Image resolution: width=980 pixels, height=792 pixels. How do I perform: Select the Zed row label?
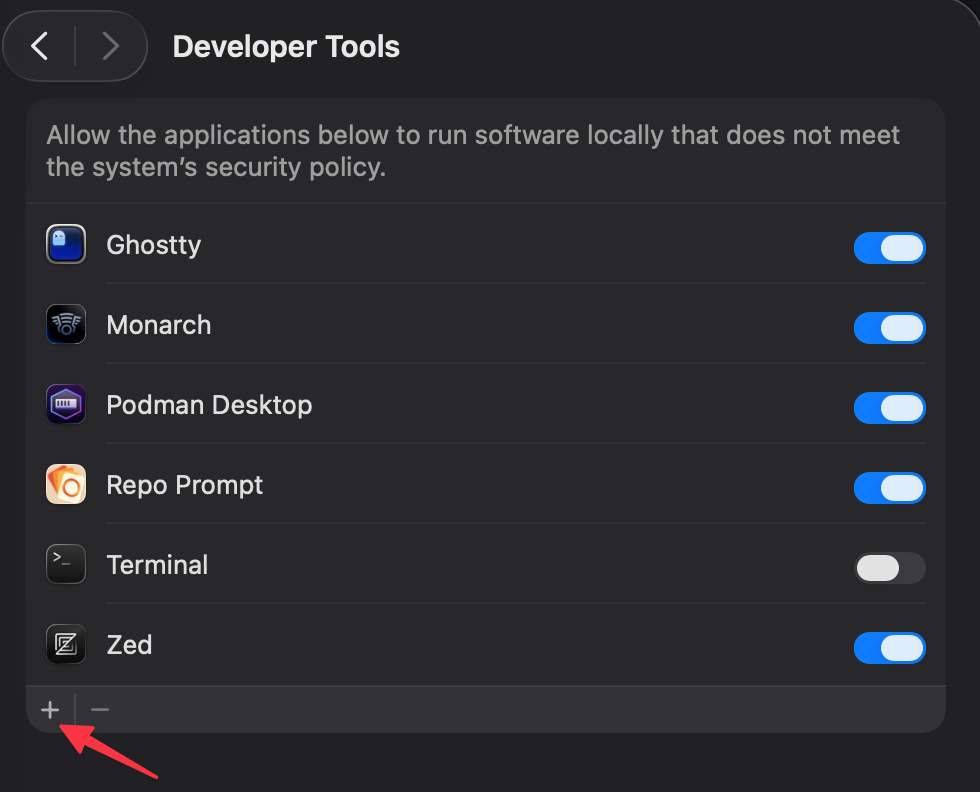[129, 645]
